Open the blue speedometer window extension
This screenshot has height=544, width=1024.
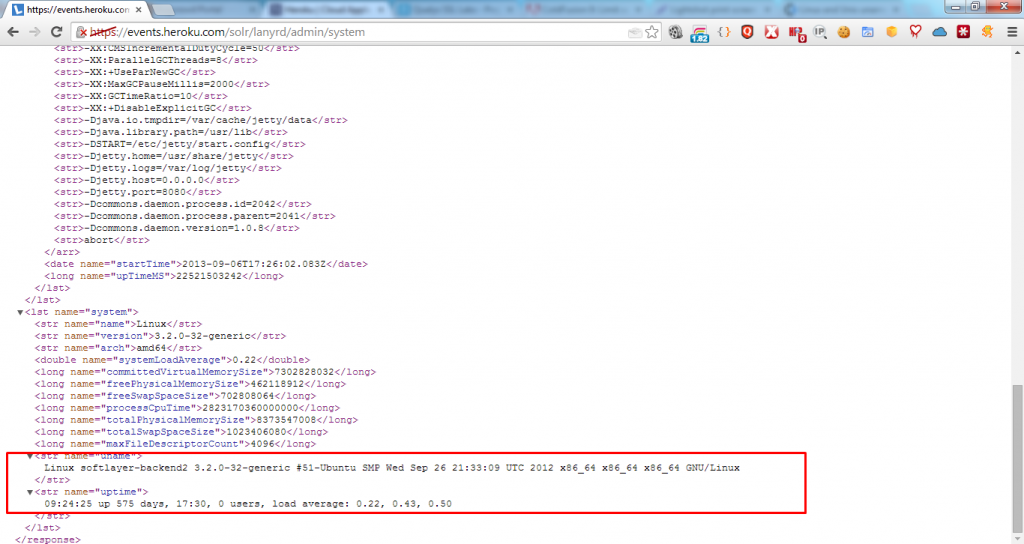click(867, 32)
